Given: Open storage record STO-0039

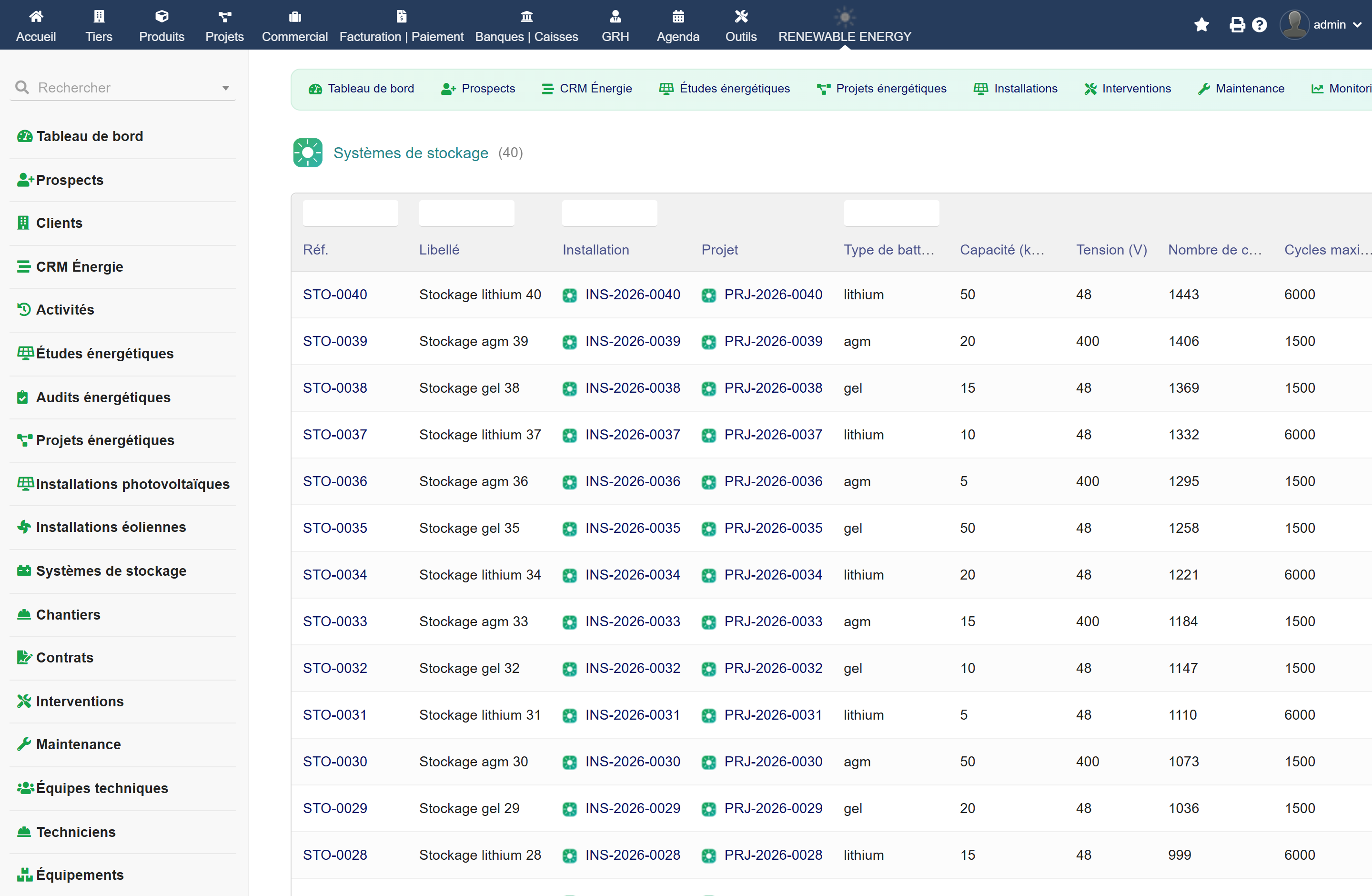Looking at the screenshot, I should pyautogui.click(x=335, y=341).
